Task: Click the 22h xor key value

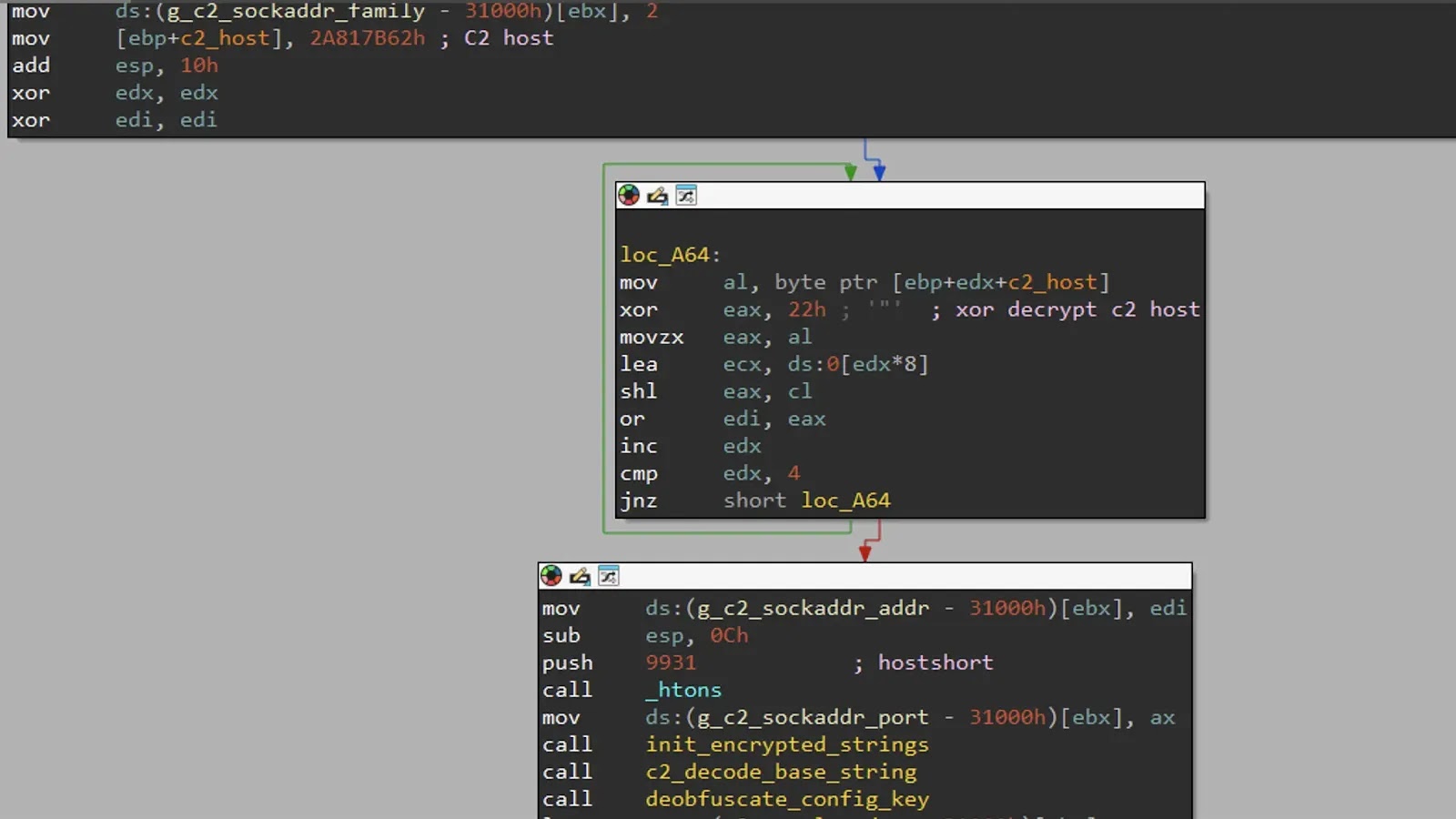Action: [807, 309]
